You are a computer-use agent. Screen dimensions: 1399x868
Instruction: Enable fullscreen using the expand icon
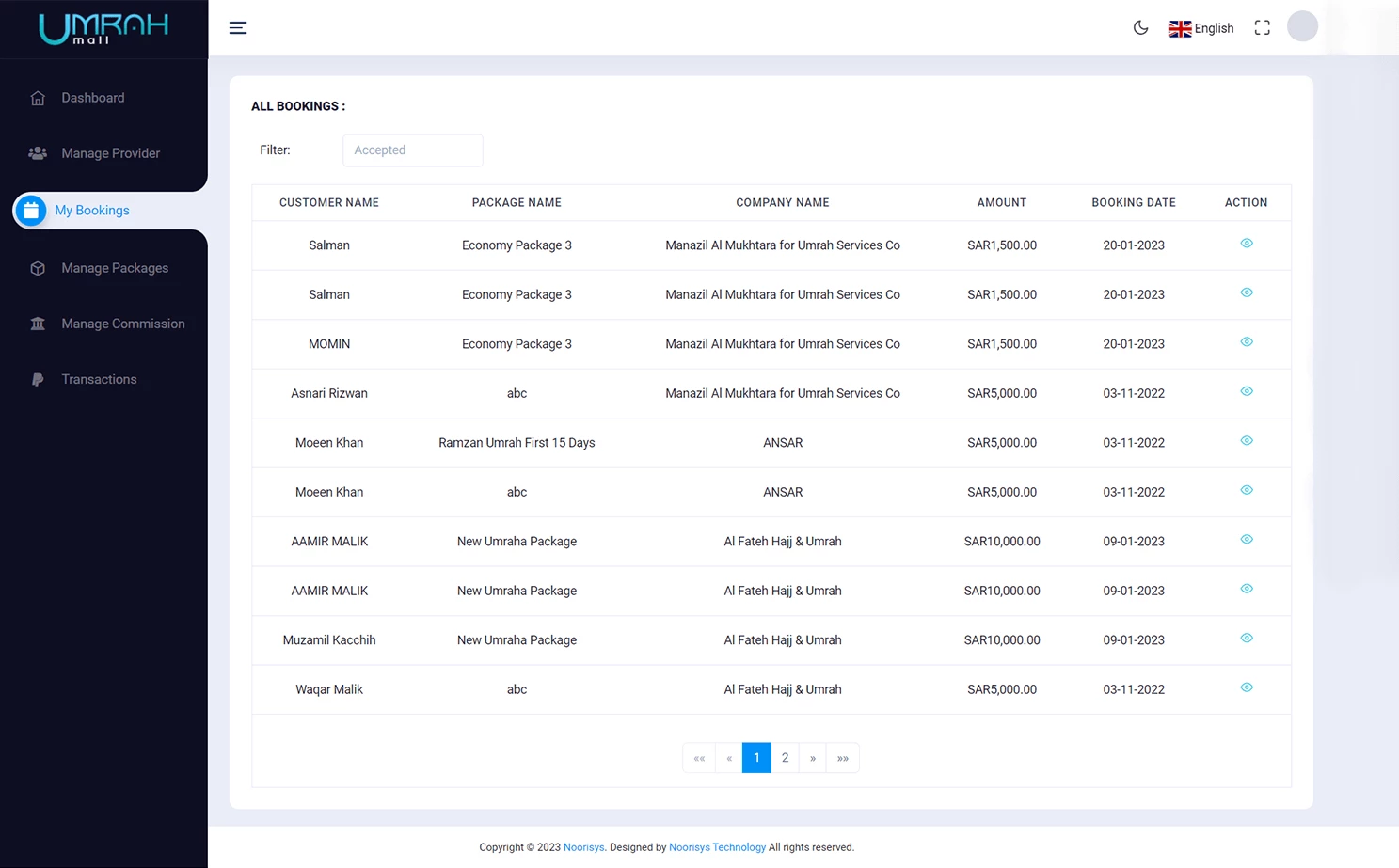click(1262, 27)
